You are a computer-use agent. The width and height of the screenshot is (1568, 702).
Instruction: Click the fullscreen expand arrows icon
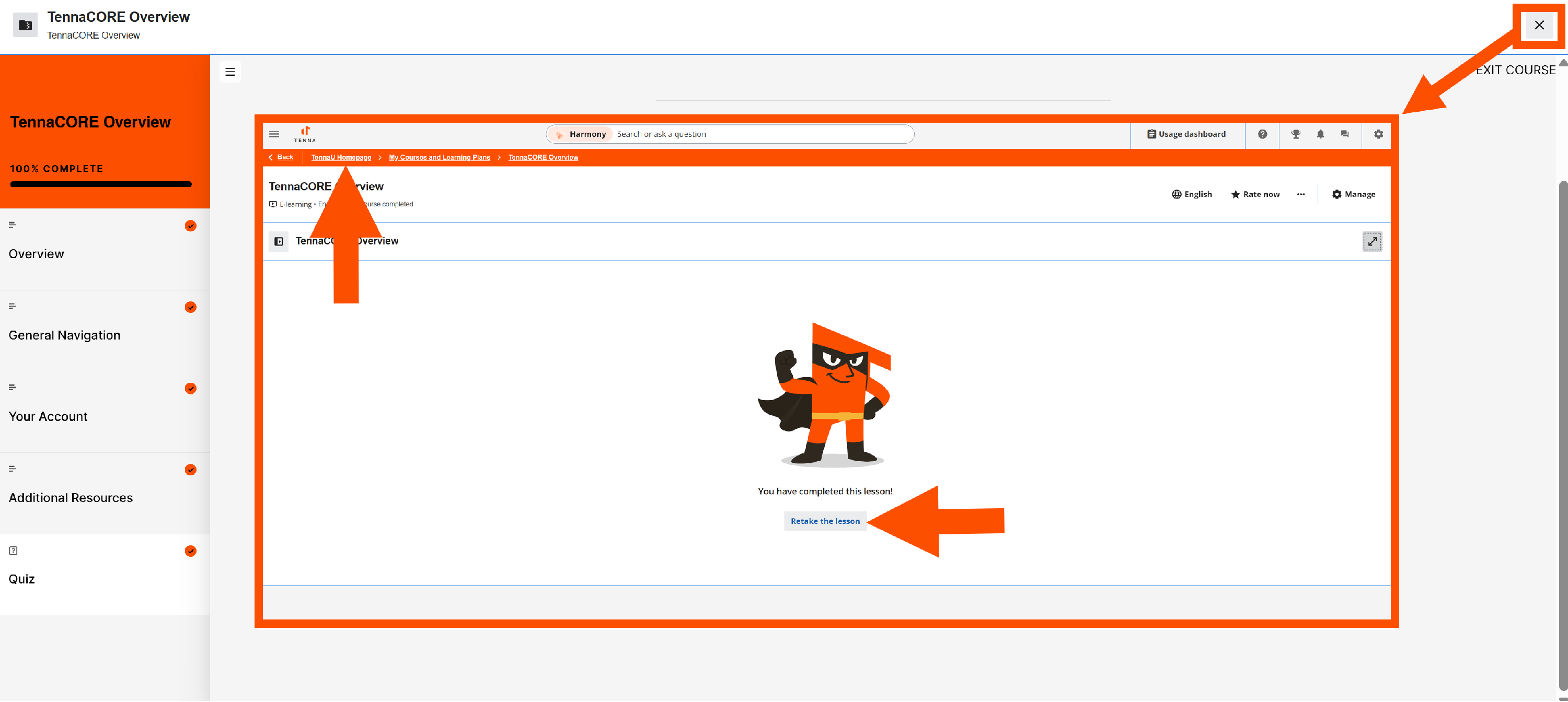point(1371,241)
